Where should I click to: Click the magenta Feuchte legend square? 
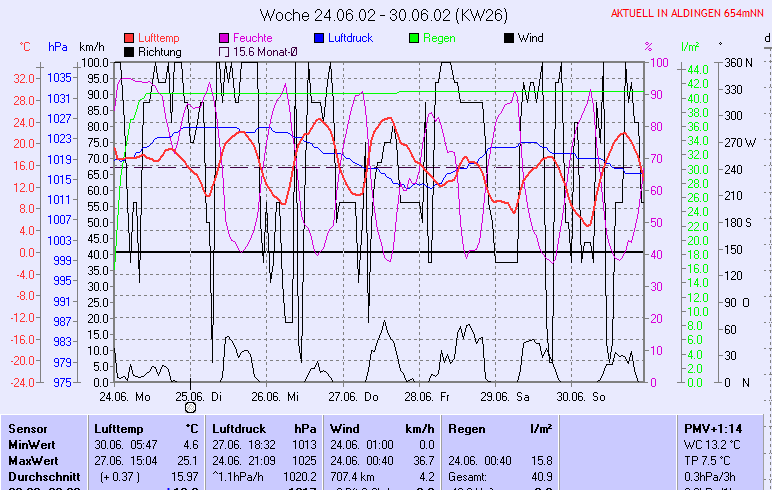click(x=224, y=38)
